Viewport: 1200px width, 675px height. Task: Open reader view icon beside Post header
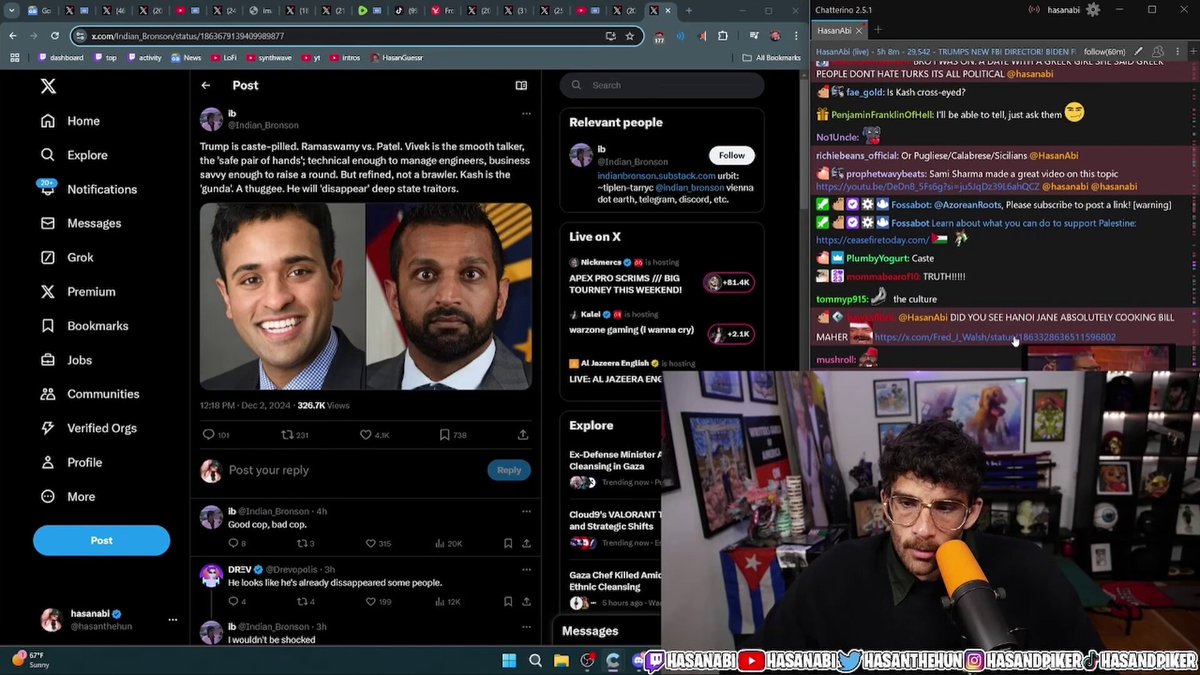click(x=521, y=86)
